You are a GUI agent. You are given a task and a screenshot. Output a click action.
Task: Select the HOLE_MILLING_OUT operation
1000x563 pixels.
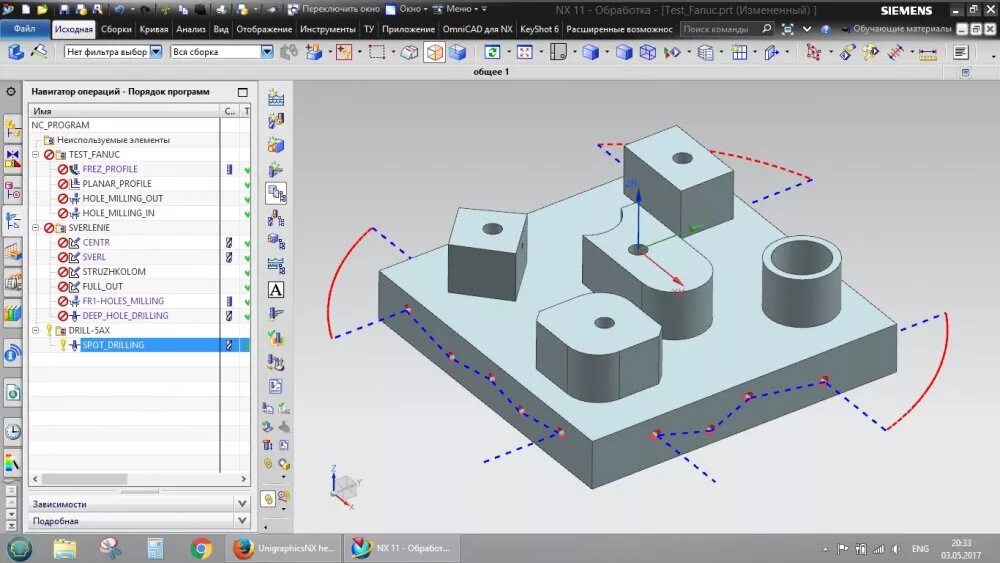pos(122,198)
